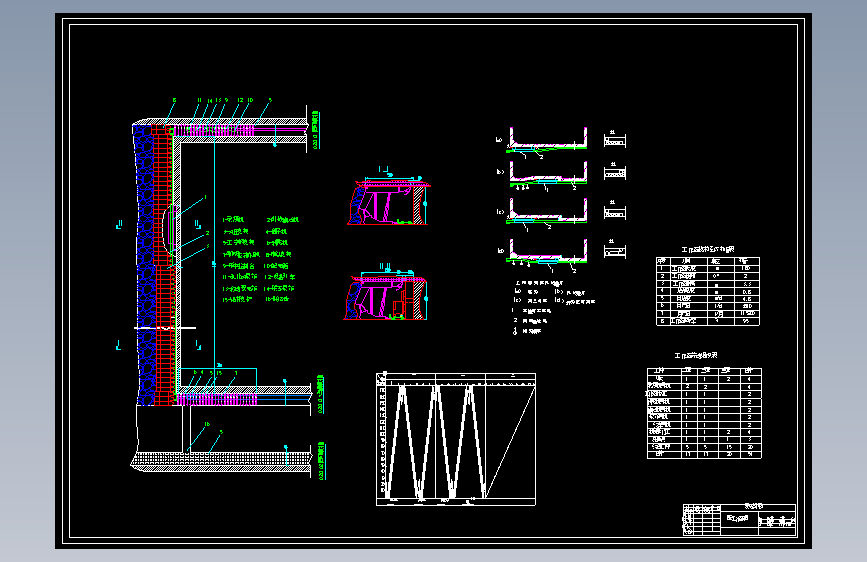Viewport: 867px width, 562px height.
Task: Select the lower labor organization table
Action: 704,413
